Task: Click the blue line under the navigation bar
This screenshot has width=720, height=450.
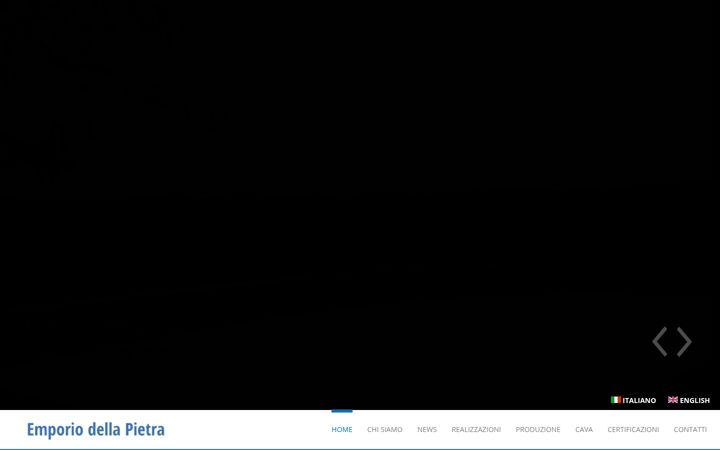Action: (x=360, y=449)
